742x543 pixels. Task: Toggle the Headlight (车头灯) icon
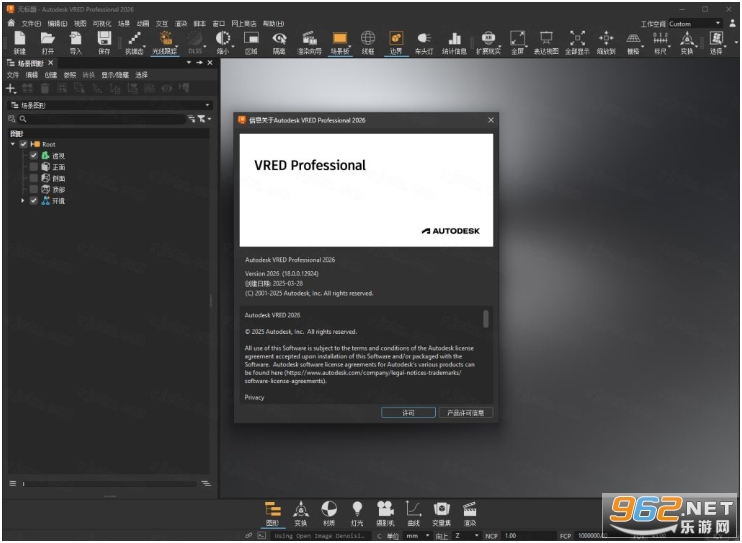(424, 39)
